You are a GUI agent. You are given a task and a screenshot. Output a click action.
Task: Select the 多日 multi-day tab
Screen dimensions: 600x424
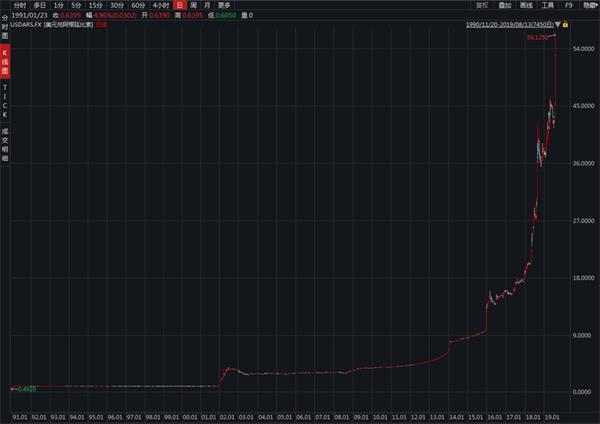pyautogui.click(x=39, y=5)
